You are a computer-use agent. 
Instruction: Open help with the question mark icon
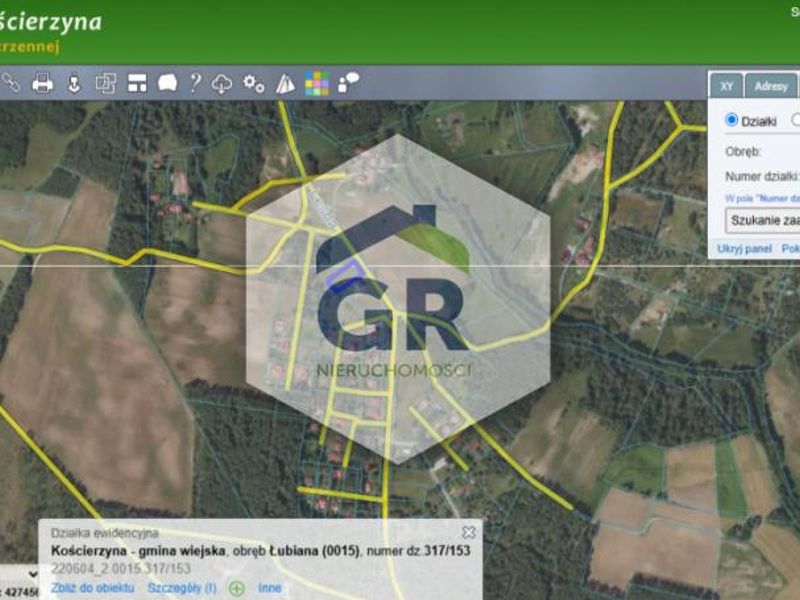(195, 83)
